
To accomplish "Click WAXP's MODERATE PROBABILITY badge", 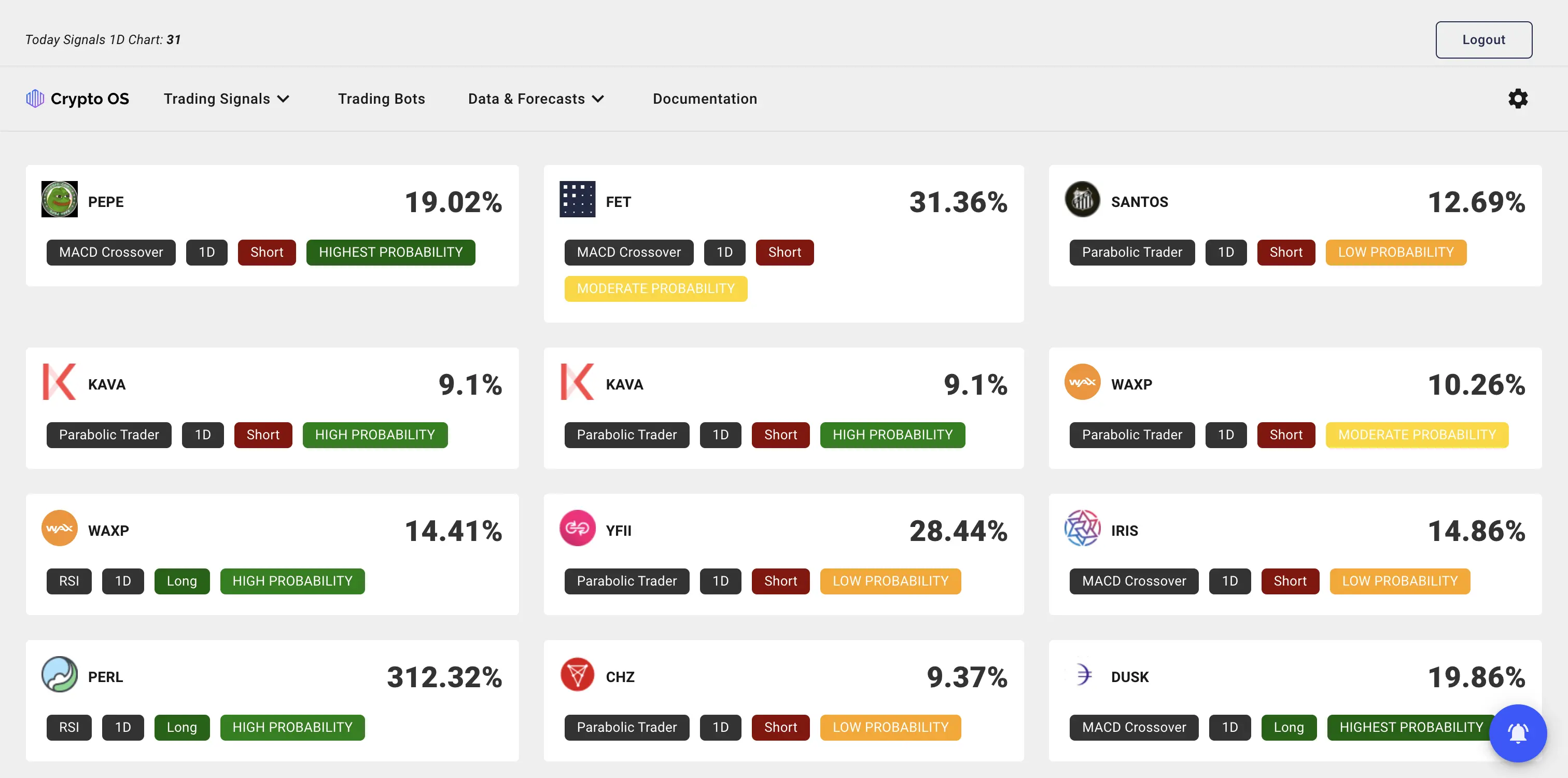I will [1417, 435].
